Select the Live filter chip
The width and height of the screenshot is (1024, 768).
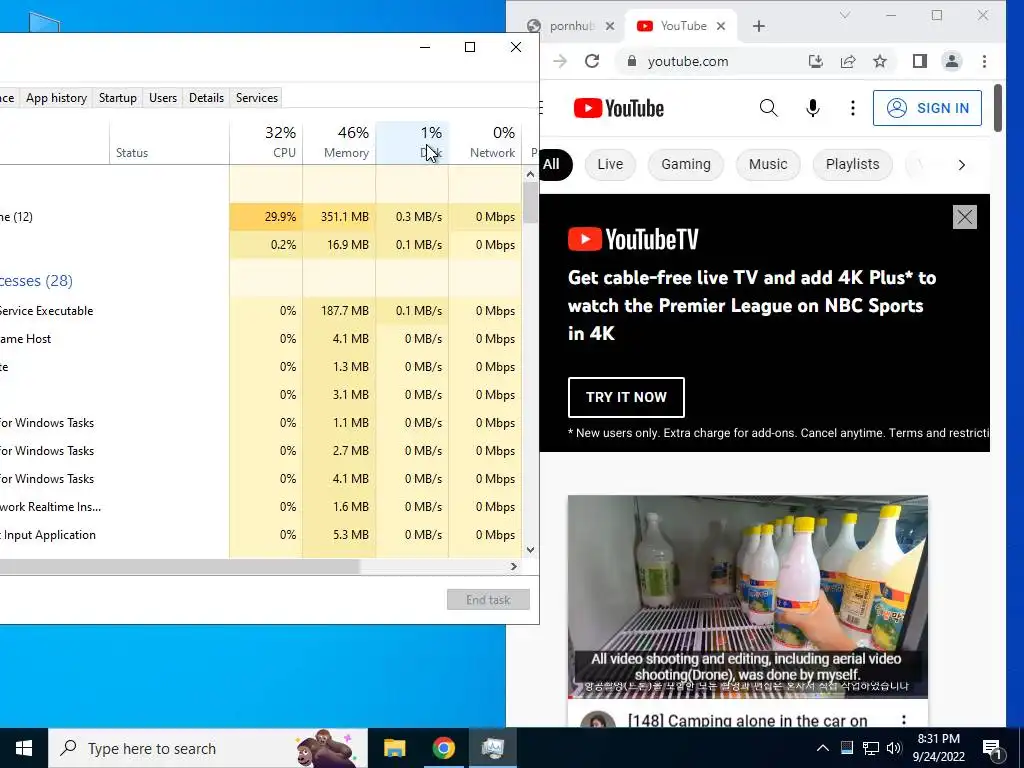pos(610,165)
